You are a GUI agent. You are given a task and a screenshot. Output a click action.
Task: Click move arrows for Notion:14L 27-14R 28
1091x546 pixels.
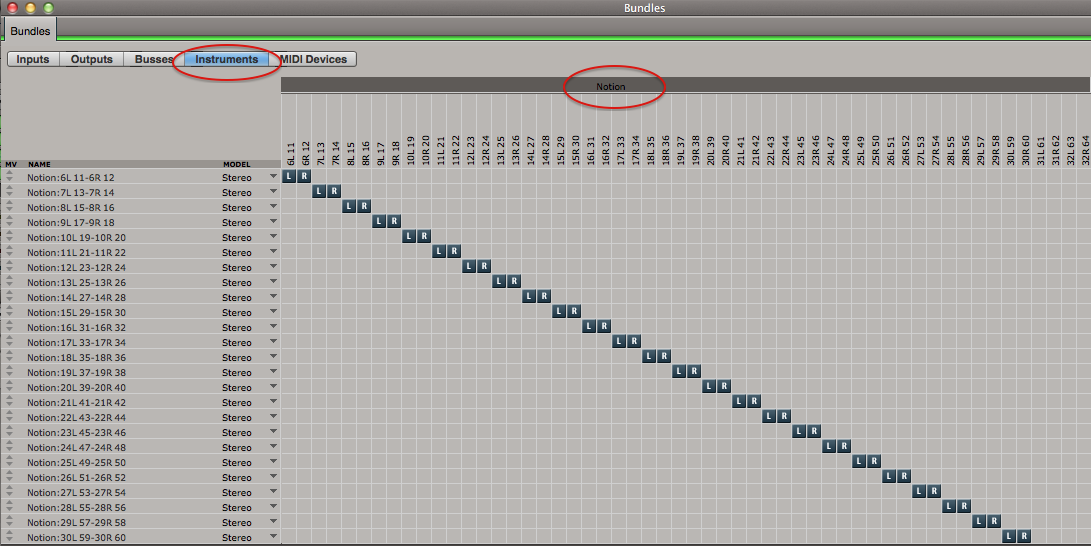[10, 297]
